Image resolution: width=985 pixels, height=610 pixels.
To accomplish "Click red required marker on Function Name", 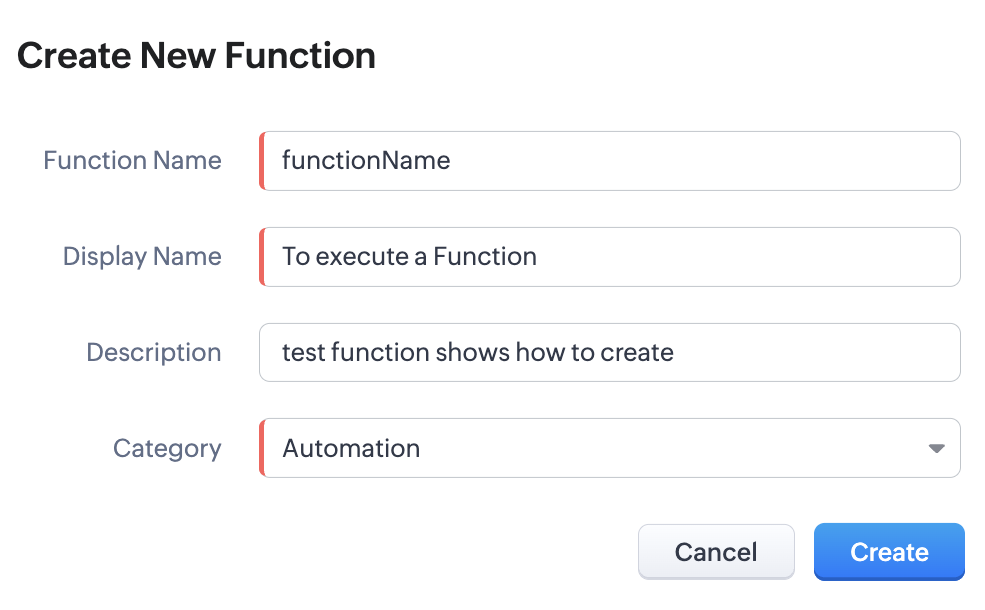I will [262, 161].
